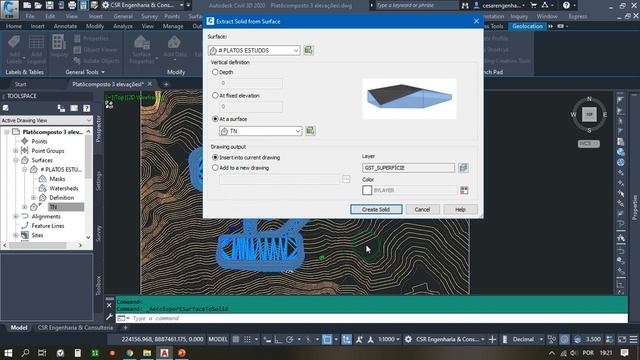This screenshot has width=640, height=360.
Task: Click the workspace switching gear icon in status bar
Action: [408, 339]
